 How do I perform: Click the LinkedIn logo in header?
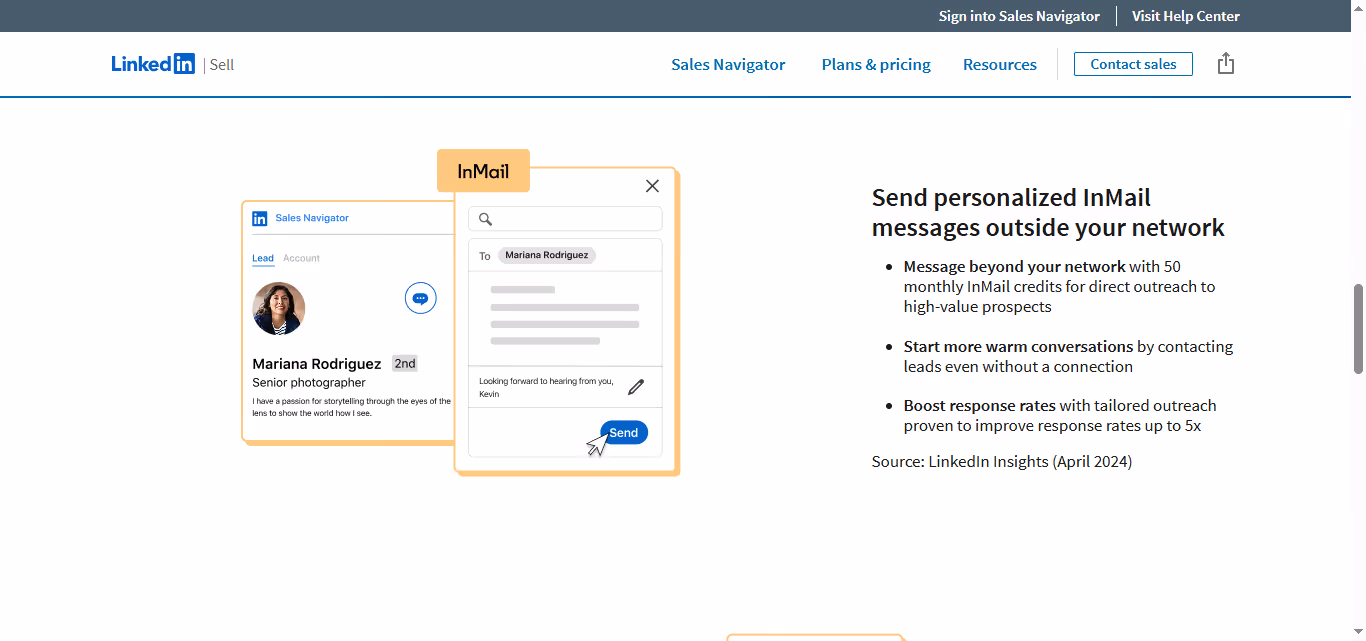tap(153, 64)
